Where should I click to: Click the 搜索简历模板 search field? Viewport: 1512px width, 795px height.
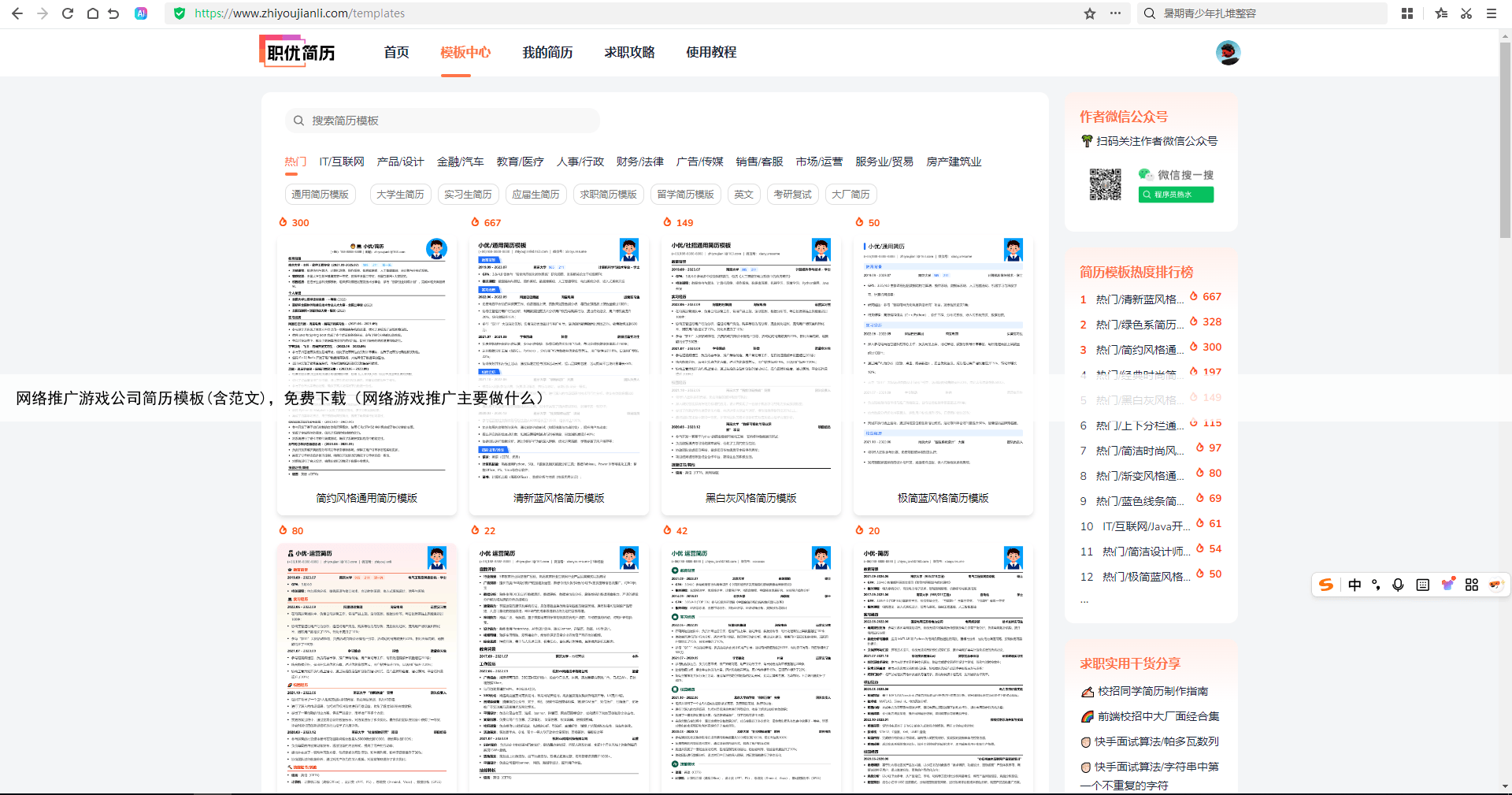(x=443, y=121)
